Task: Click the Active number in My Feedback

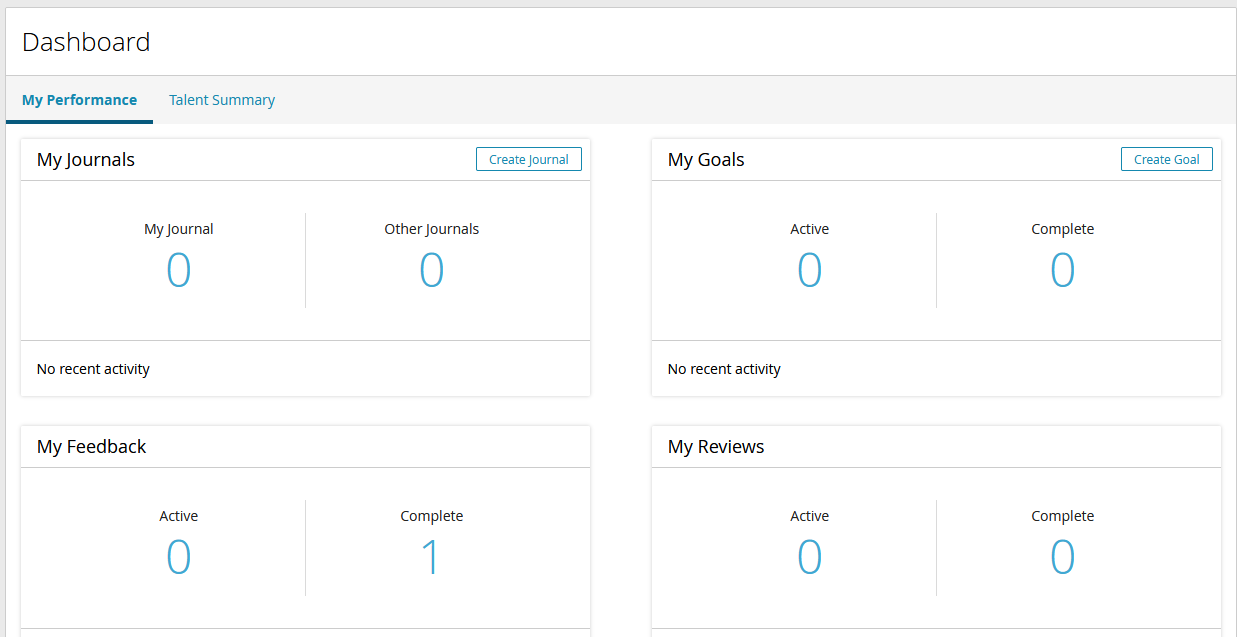Action: [x=178, y=558]
